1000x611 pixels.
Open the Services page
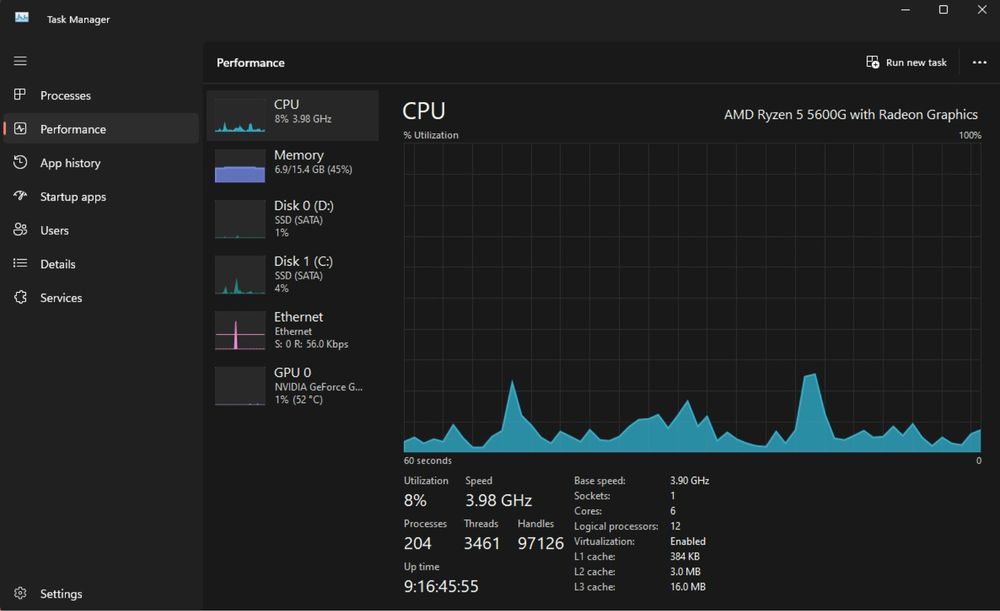point(101,298)
